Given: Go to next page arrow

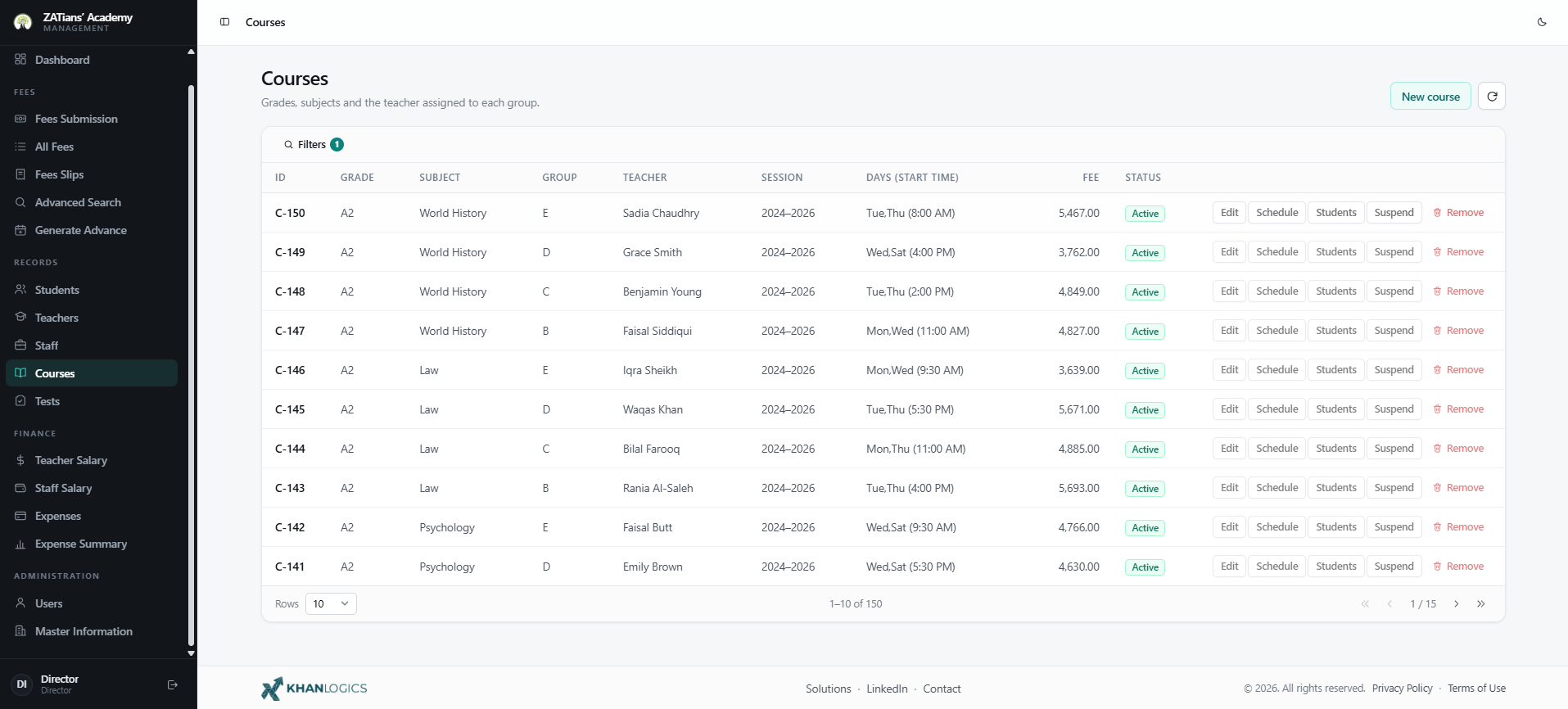Looking at the screenshot, I should 1456,604.
